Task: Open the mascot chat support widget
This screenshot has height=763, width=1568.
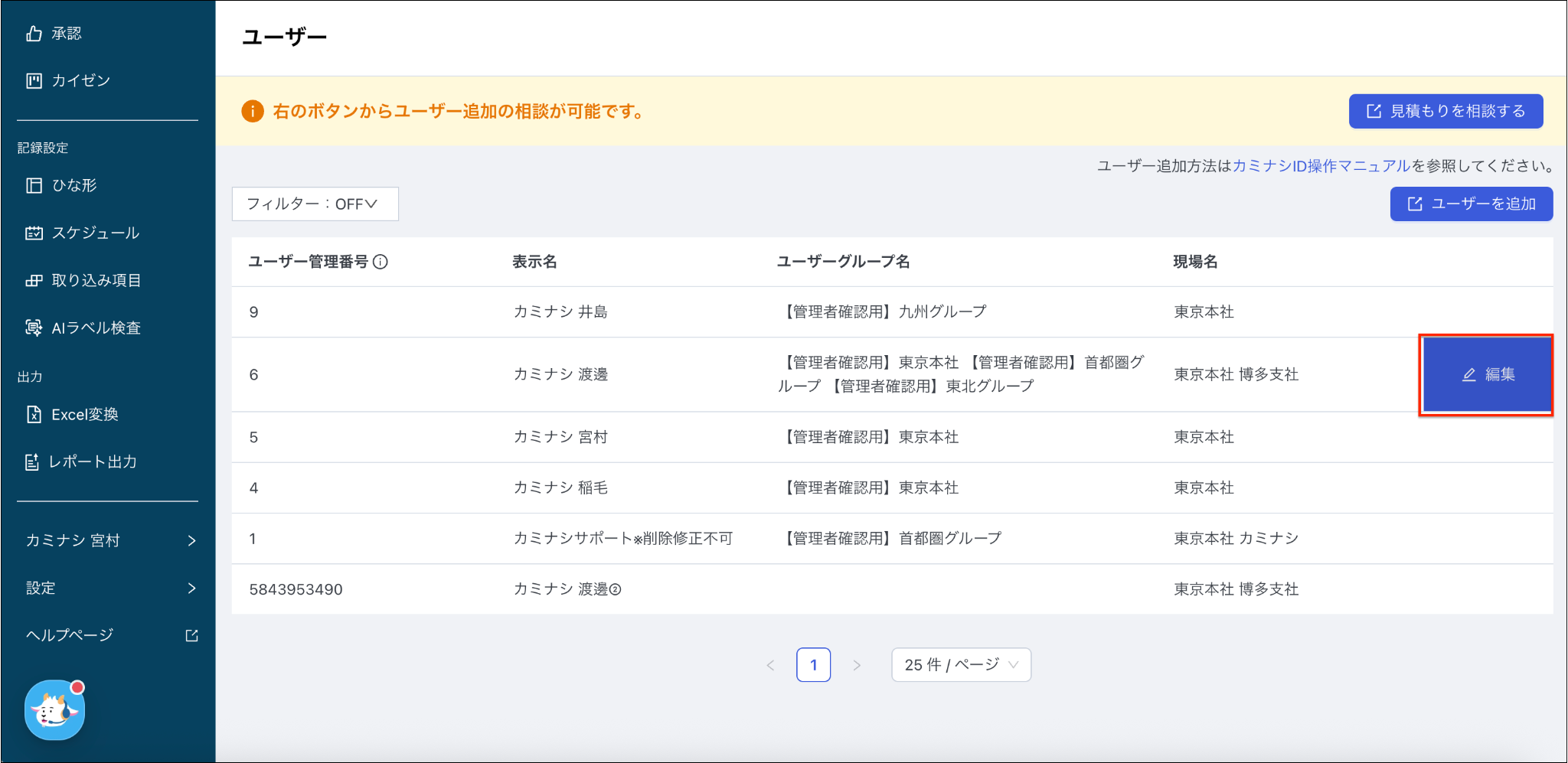Action: click(x=54, y=711)
